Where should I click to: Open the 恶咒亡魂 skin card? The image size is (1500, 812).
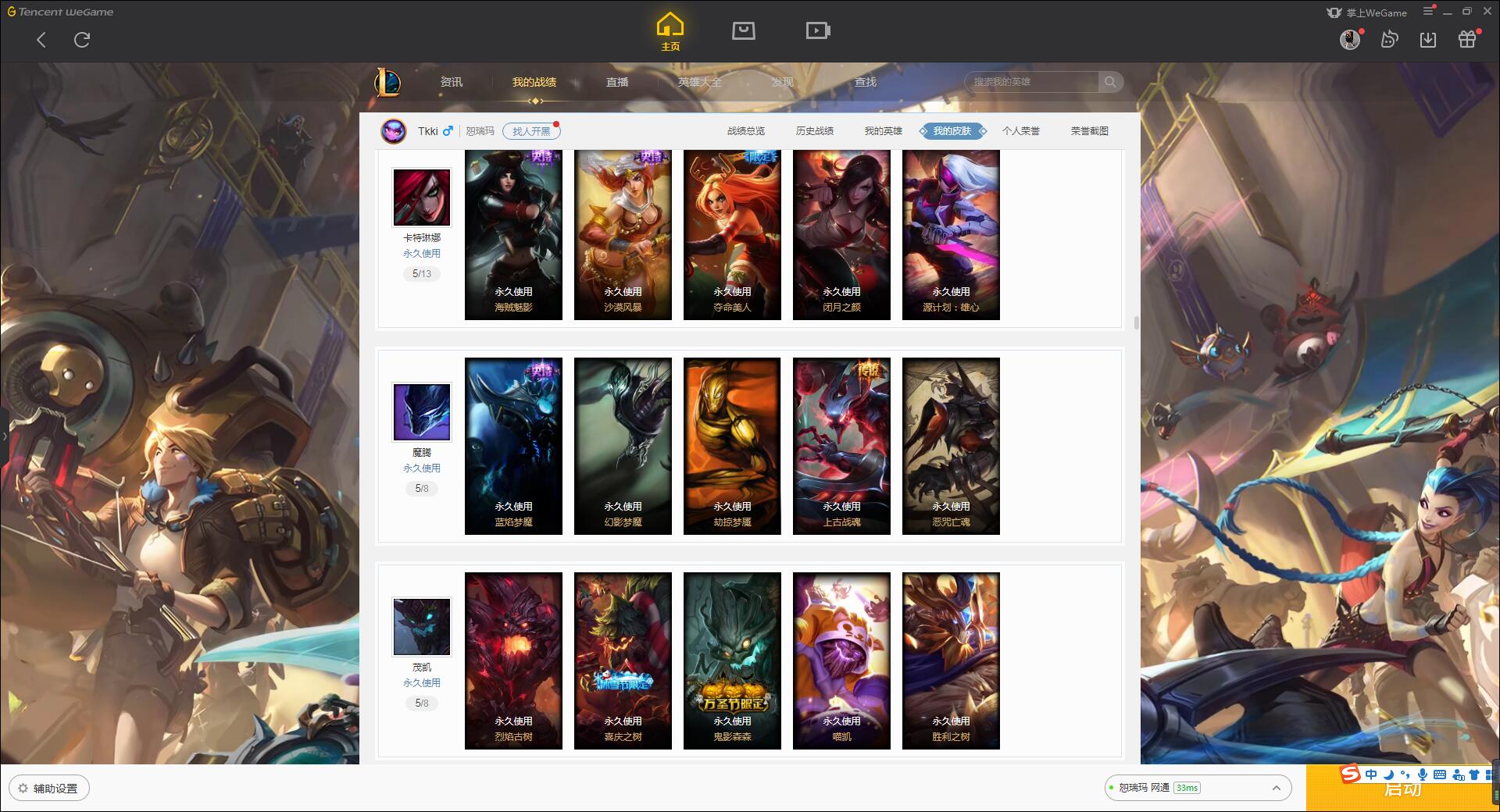pos(951,446)
